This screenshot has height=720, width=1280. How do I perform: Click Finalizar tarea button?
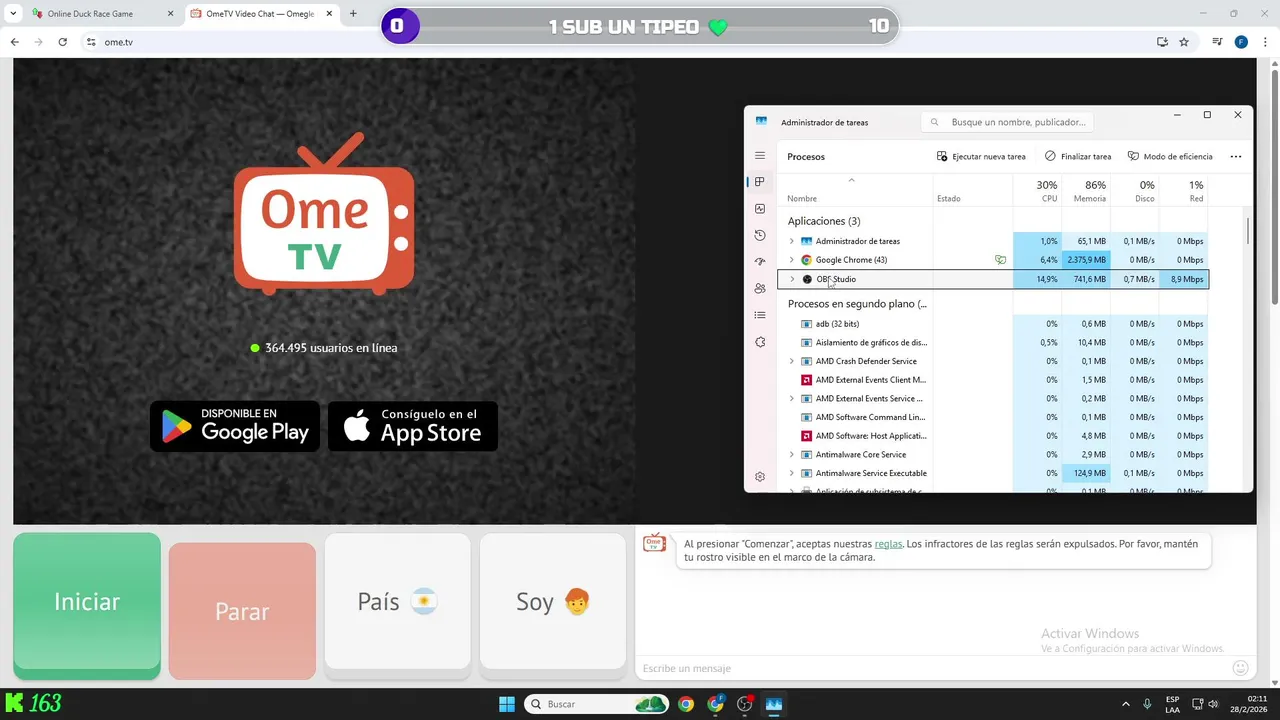pos(1078,157)
